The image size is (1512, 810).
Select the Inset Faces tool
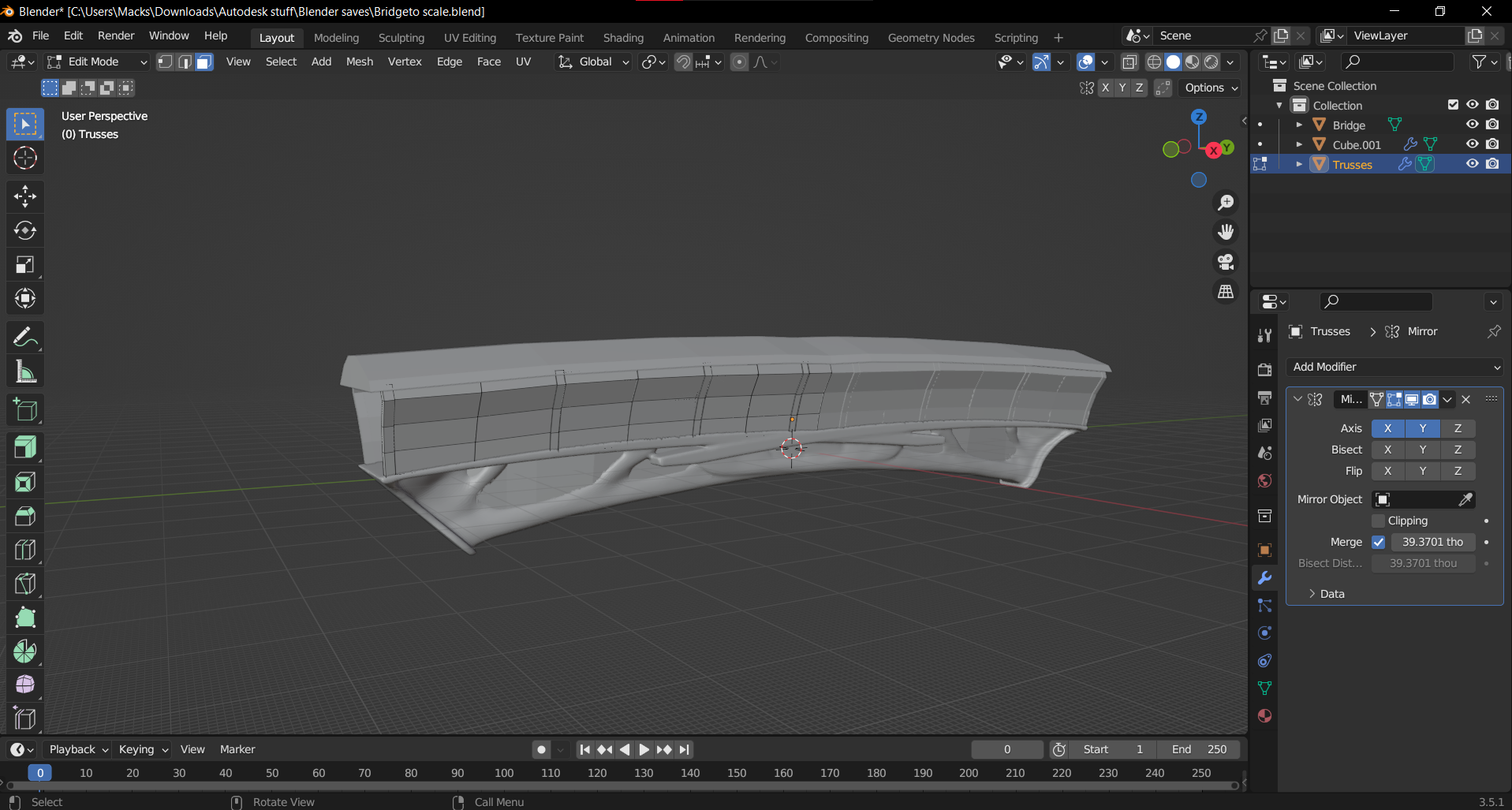pyautogui.click(x=25, y=482)
